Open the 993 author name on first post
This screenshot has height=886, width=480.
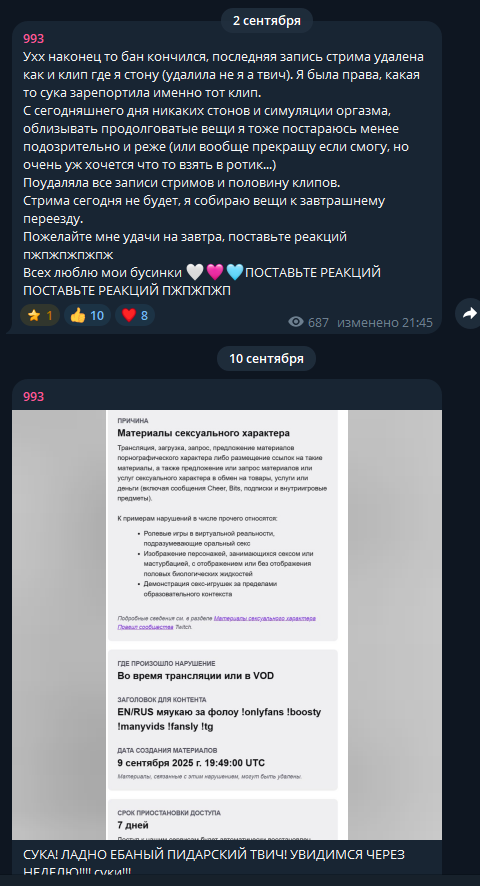33,38
